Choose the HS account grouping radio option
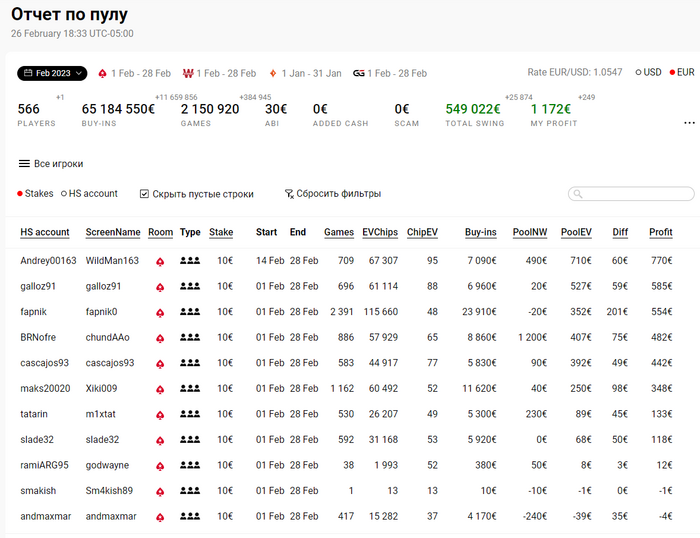Image resolution: width=700 pixels, height=538 pixels. click(64, 194)
